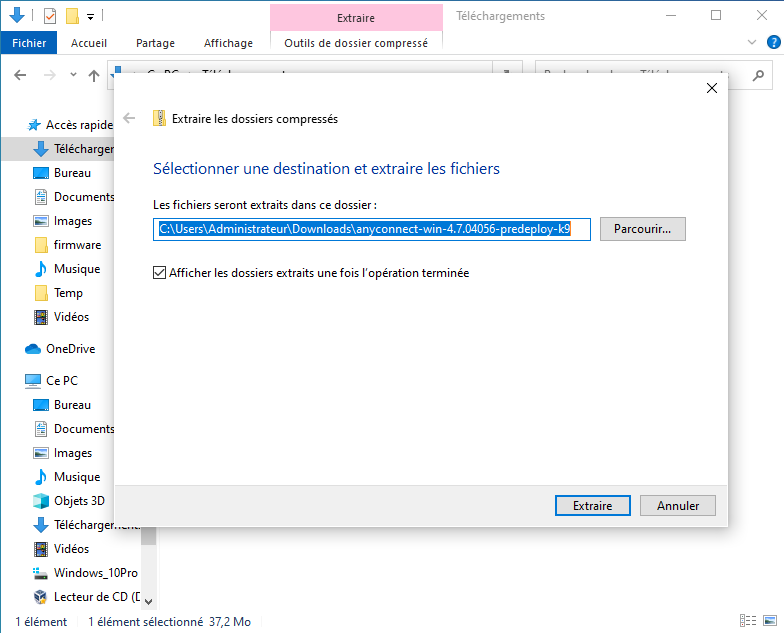Open the Quick Access Toolbar customize dropdown
784x633 pixels.
[90, 17]
